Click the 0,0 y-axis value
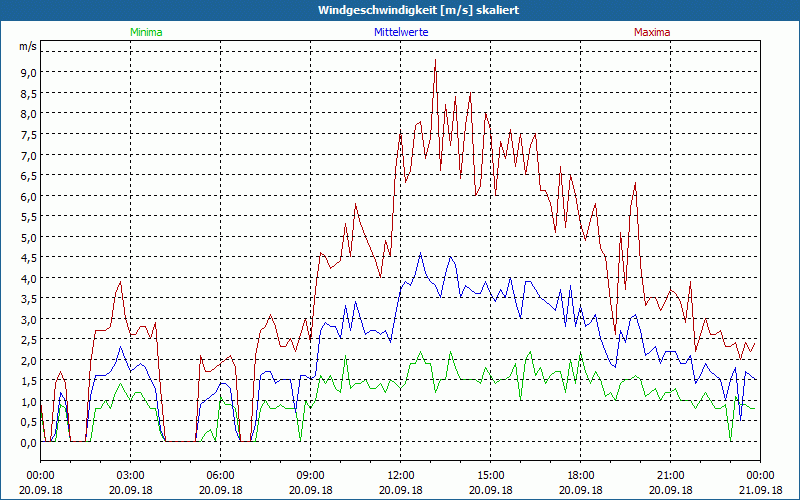 coord(29,443)
